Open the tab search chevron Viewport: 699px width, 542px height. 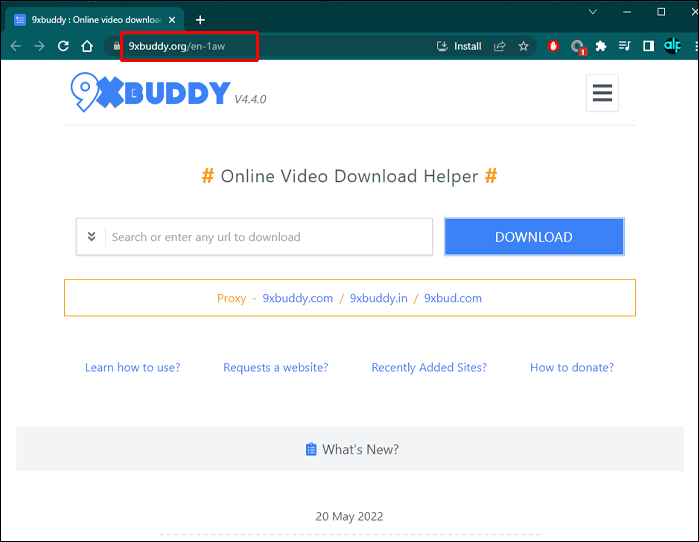point(592,12)
